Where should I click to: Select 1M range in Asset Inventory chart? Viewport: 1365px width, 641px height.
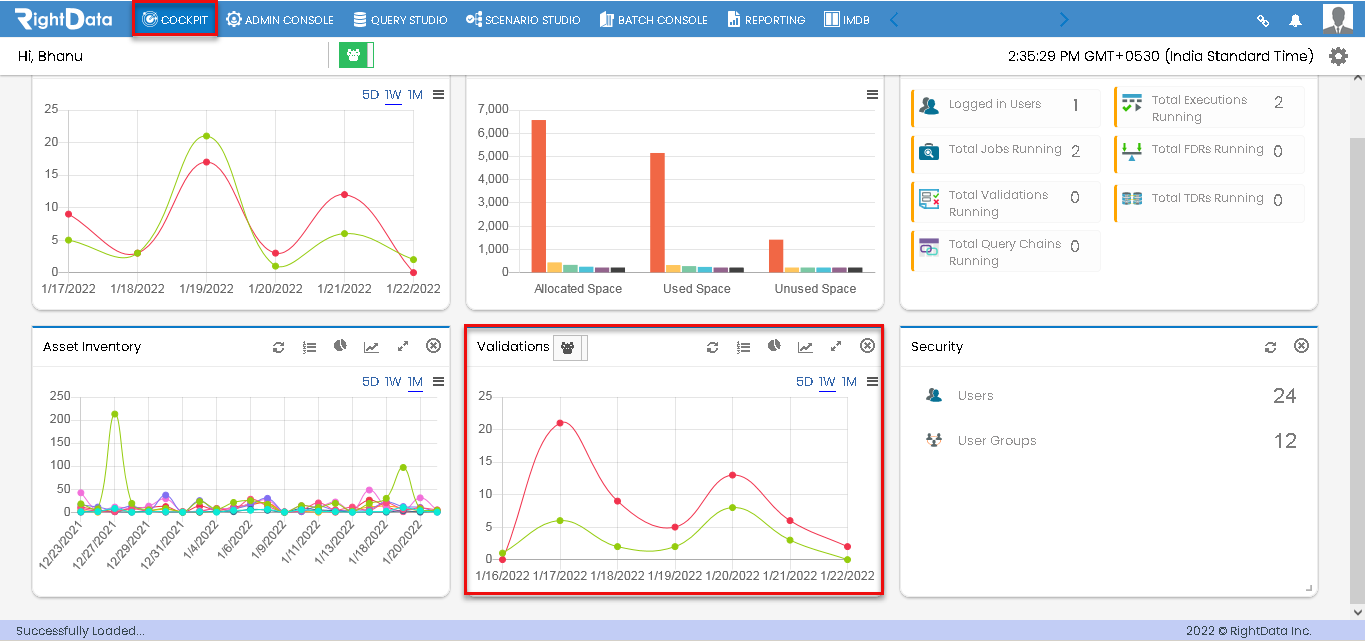click(x=415, y=382)
